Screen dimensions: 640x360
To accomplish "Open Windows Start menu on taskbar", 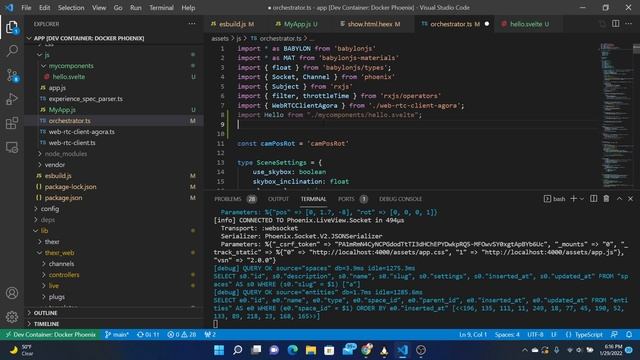I will (x=219, y=350).
